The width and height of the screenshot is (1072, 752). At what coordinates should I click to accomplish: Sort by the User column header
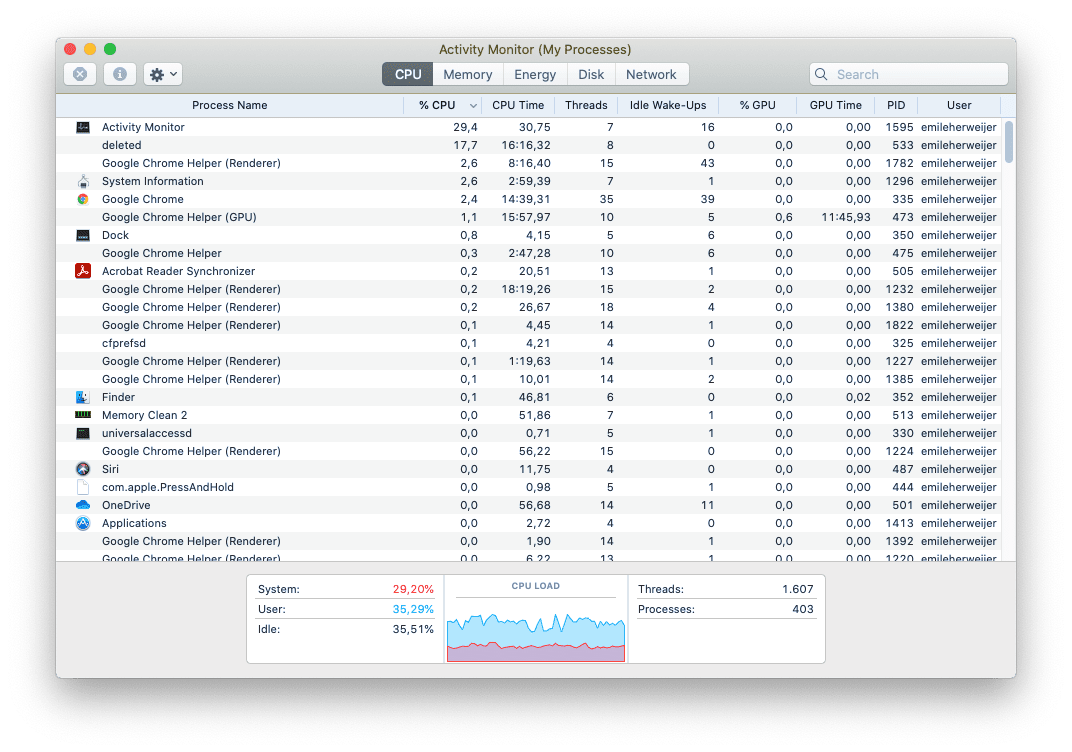959,105
